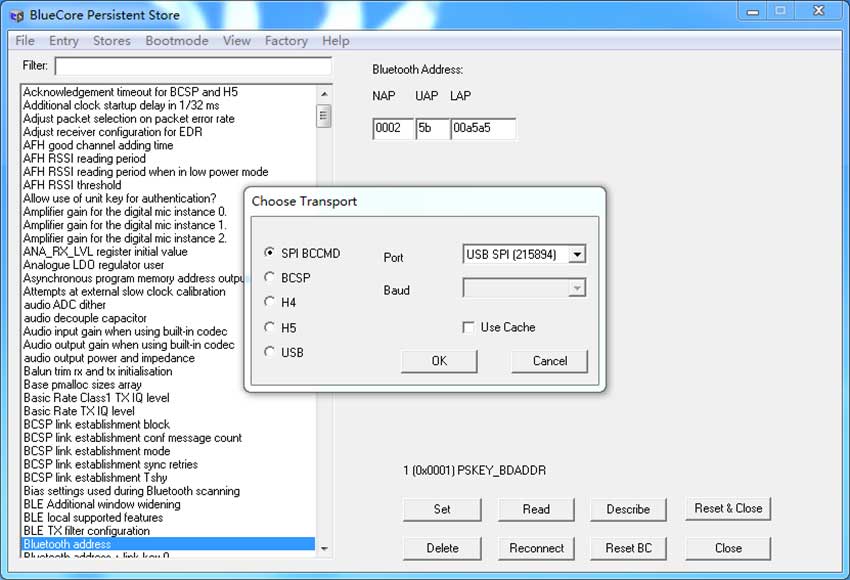850x580 pixels.
Task: Enable the Use Cache checkbox
Action: tap(468, 327)
